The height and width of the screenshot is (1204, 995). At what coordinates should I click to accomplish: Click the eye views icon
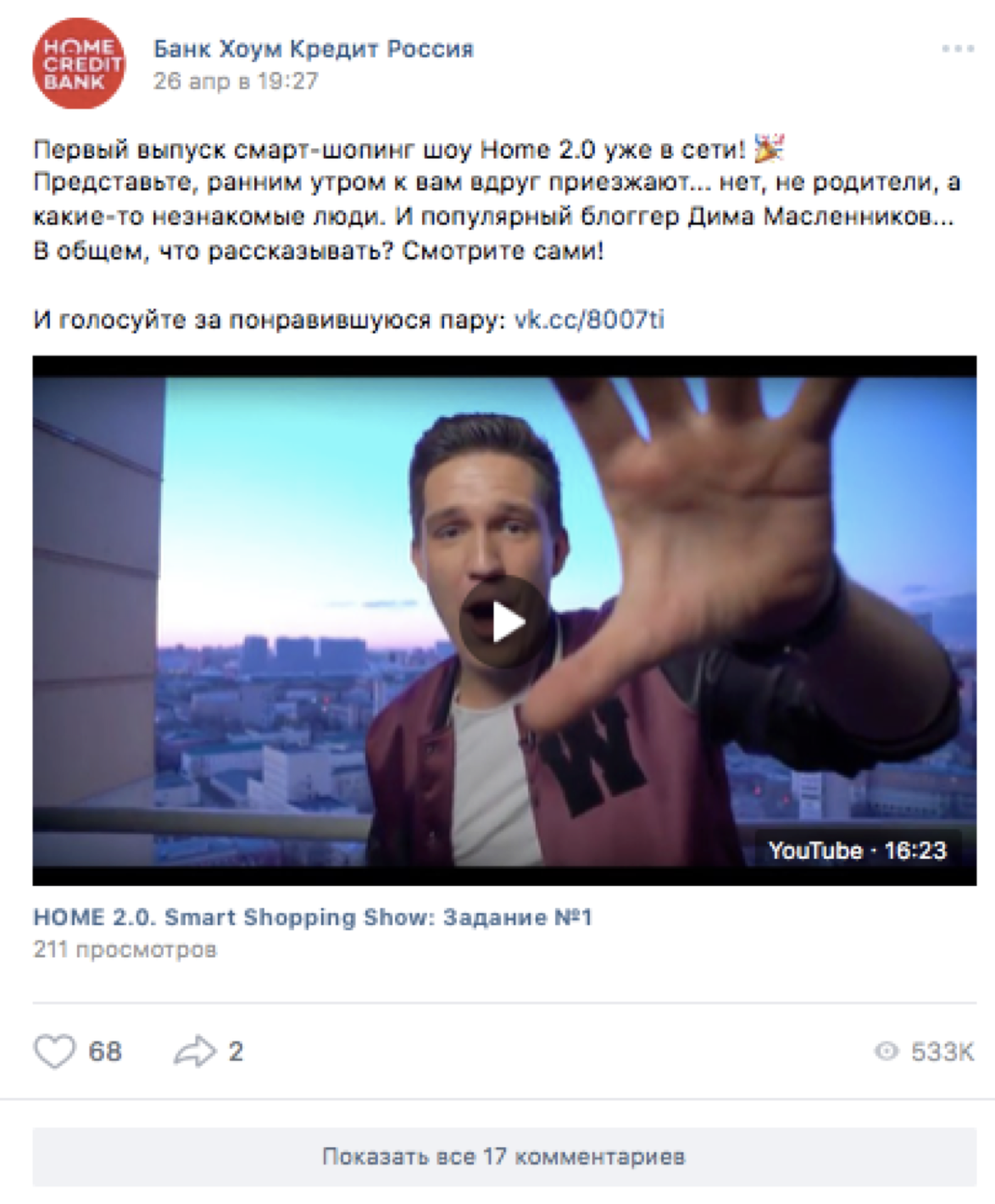coord(887,1051)
